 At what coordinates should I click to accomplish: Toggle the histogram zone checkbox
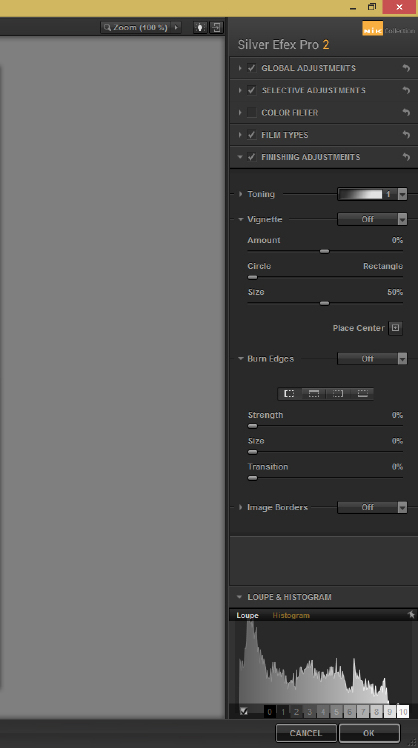coord(244,711)
